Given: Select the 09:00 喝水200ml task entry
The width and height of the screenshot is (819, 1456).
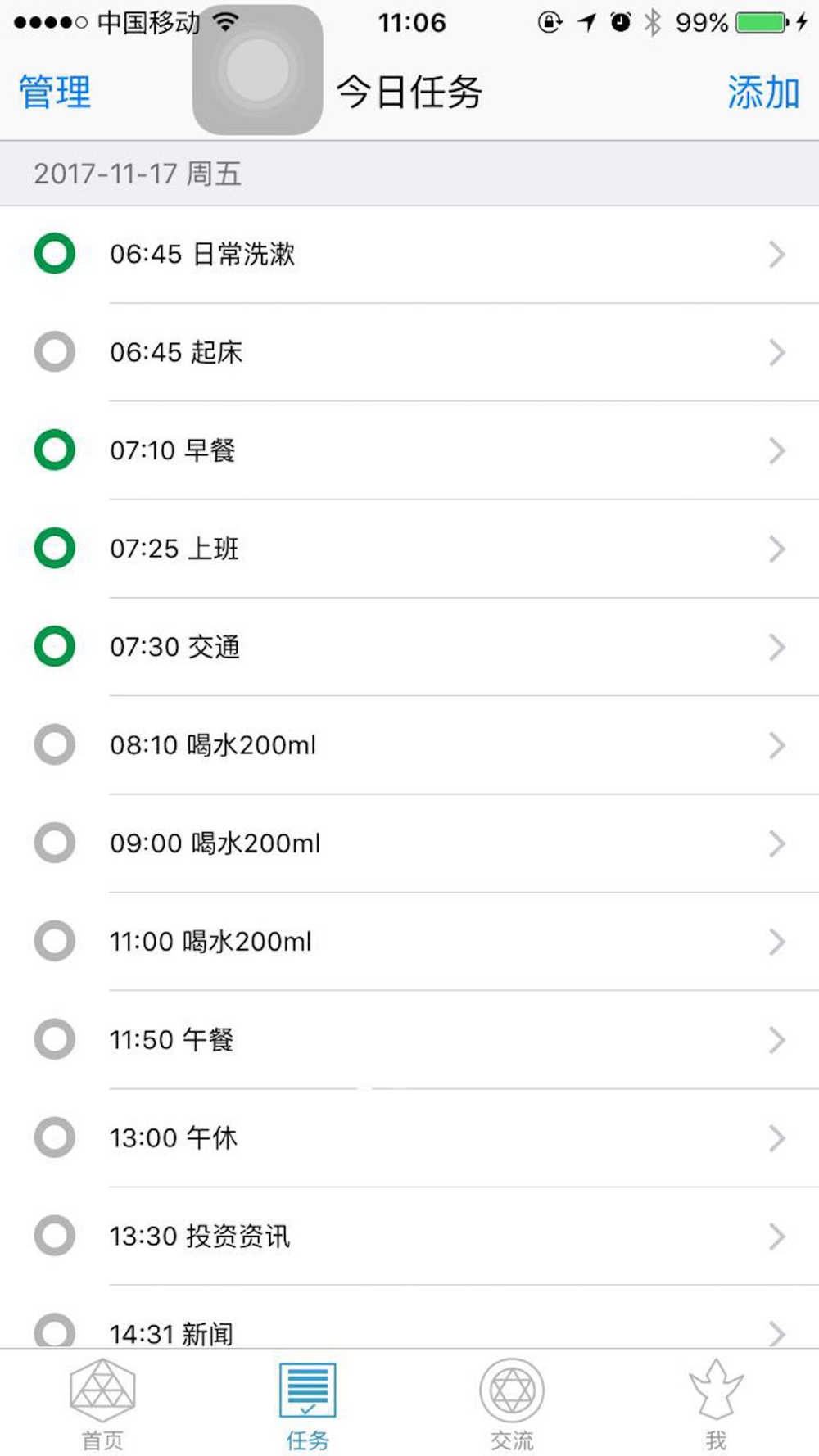Looking at the screenshot, I should tap(409, 843).
